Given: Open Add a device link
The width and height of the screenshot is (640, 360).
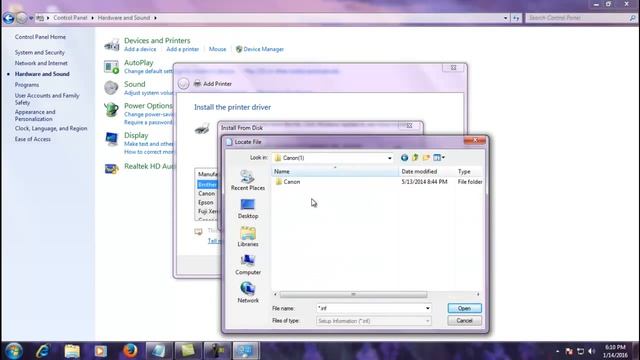Looking at the screenshot, I should pyautogui.click(x=140, y=49).
